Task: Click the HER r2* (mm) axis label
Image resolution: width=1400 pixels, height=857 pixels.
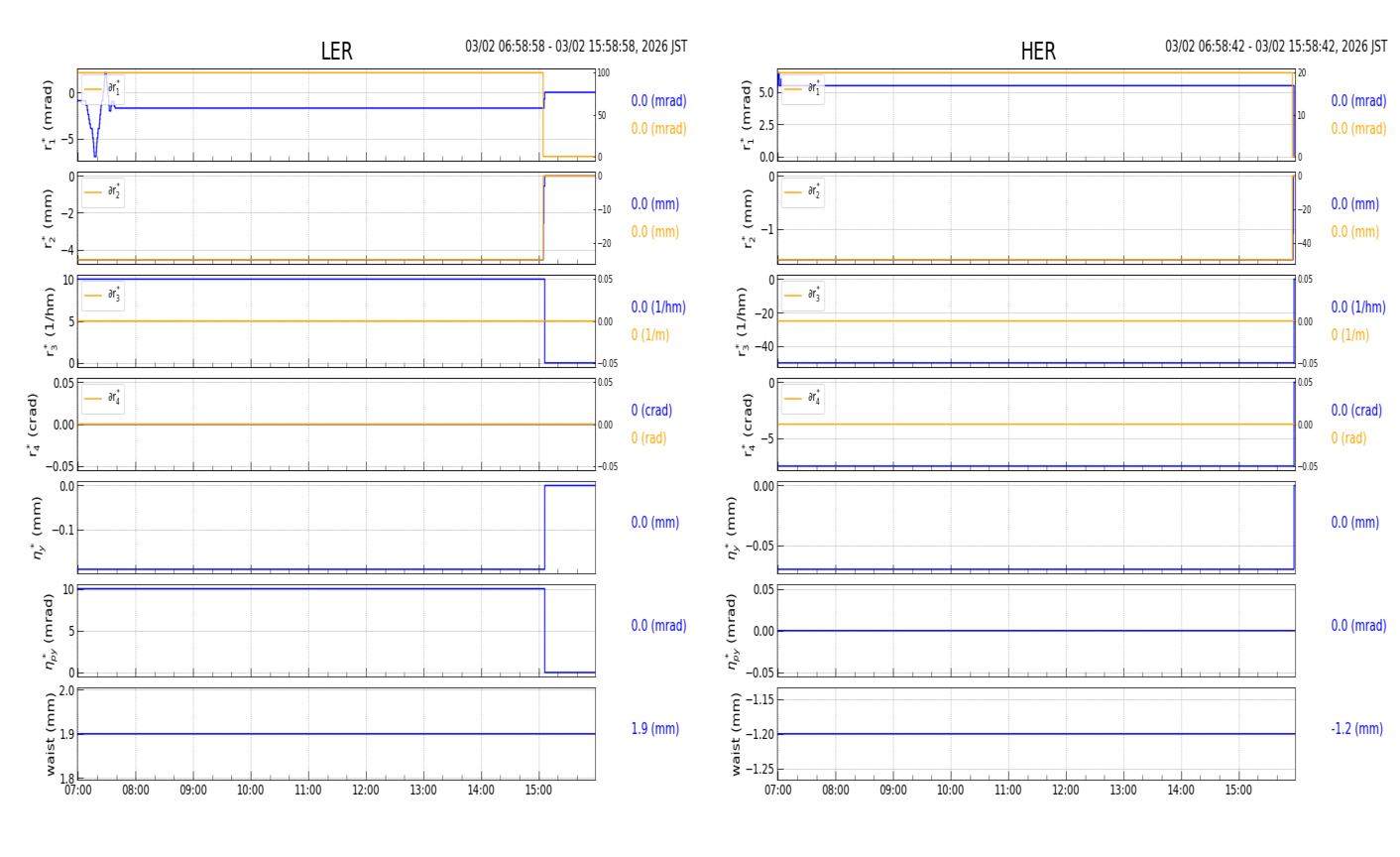Action: pos(748,218)
